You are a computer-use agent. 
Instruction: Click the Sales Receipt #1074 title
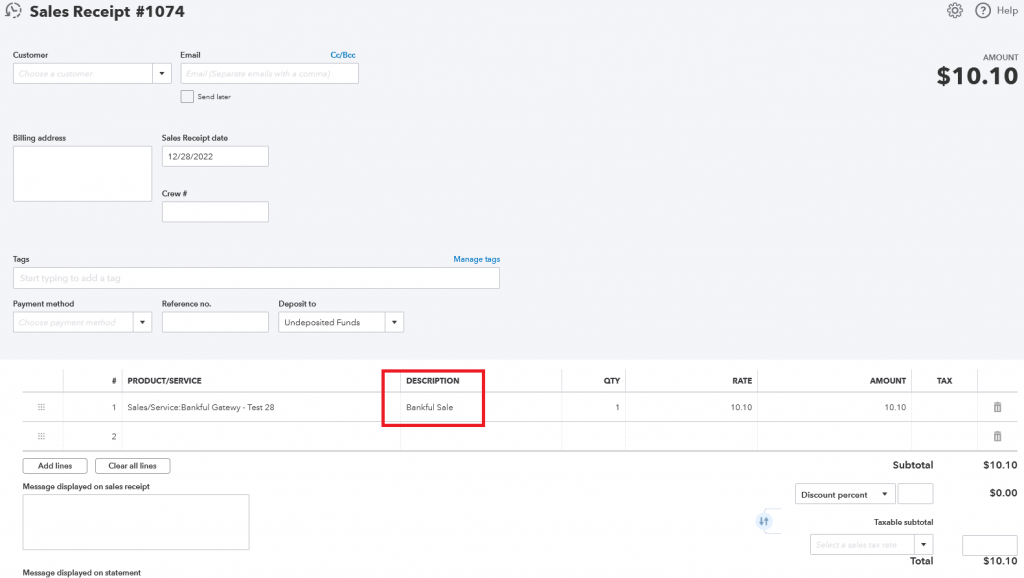[107, 11]
